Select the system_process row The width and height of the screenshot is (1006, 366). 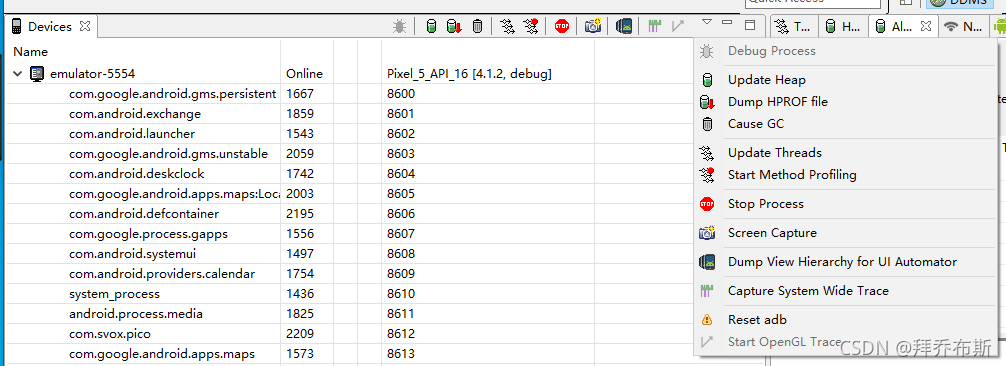[114, 293]
